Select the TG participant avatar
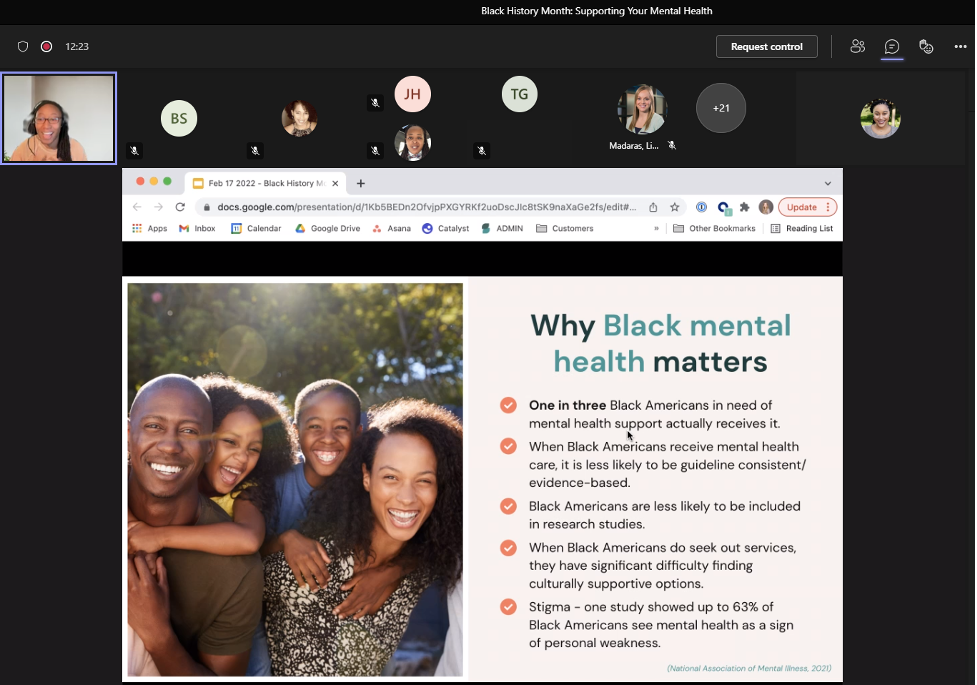 coord(519,95)
